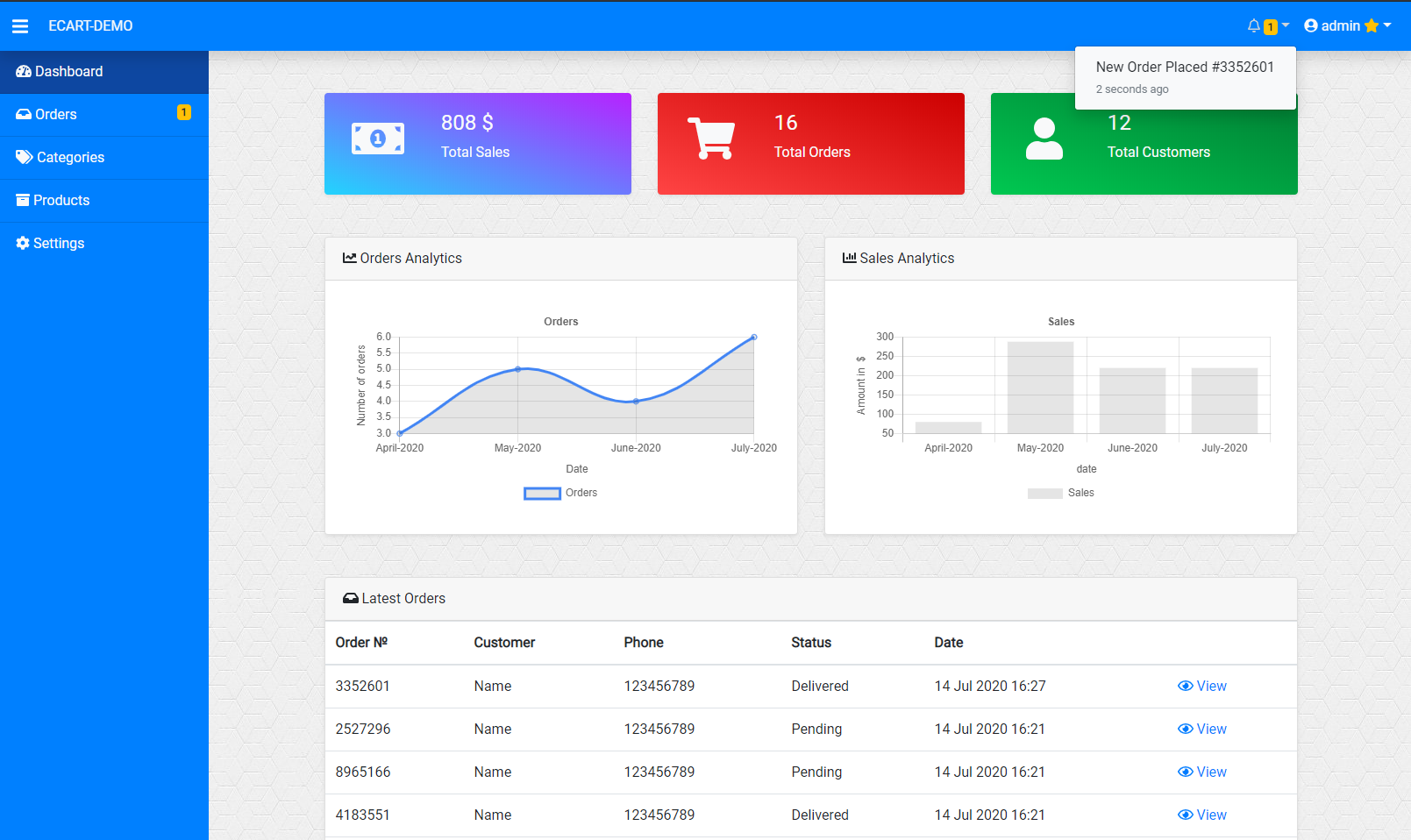Click the May-2020 bar in Sales chart

tap(1040, 388)
